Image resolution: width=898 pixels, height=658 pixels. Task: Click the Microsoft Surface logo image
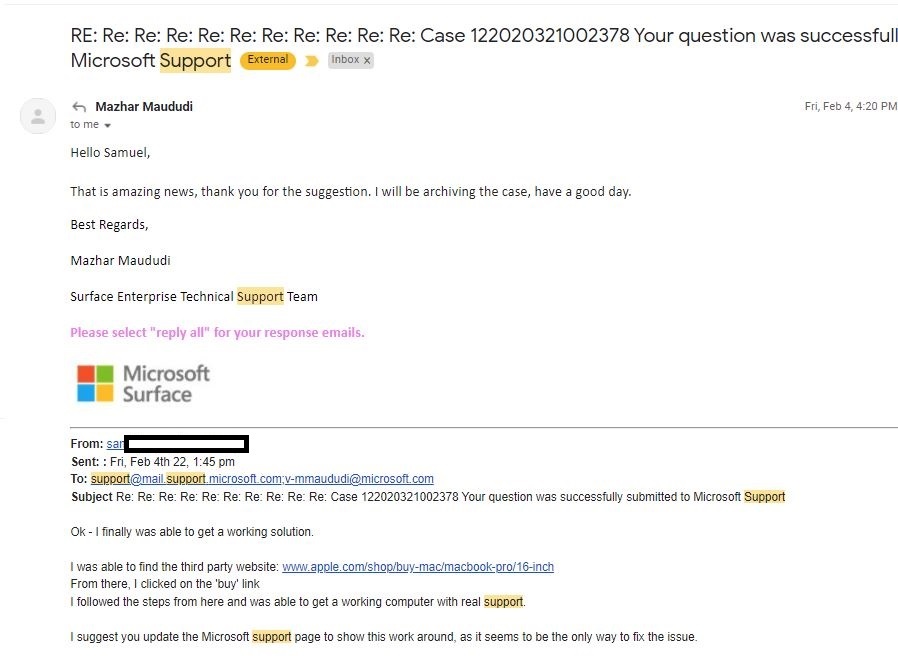pyautogui.click(x=143, y=383)
